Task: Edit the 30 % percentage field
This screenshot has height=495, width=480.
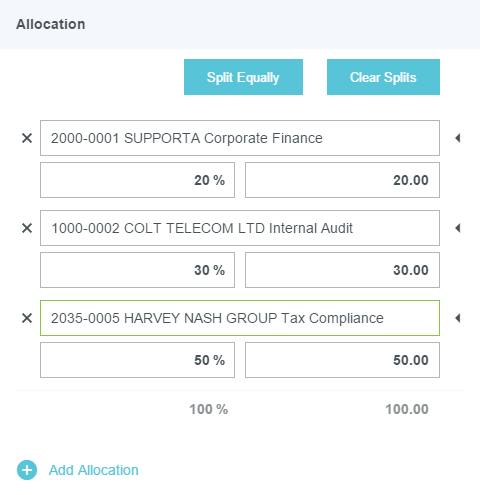Action: [x=137, y=270]
